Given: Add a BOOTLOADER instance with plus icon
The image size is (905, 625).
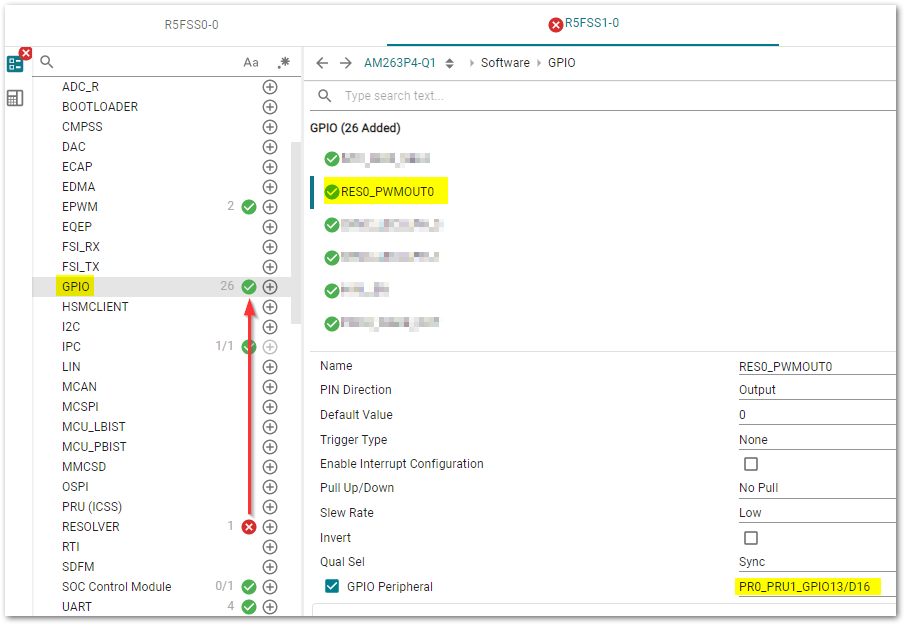Looking at the screenshot, I should pos(270,107).
